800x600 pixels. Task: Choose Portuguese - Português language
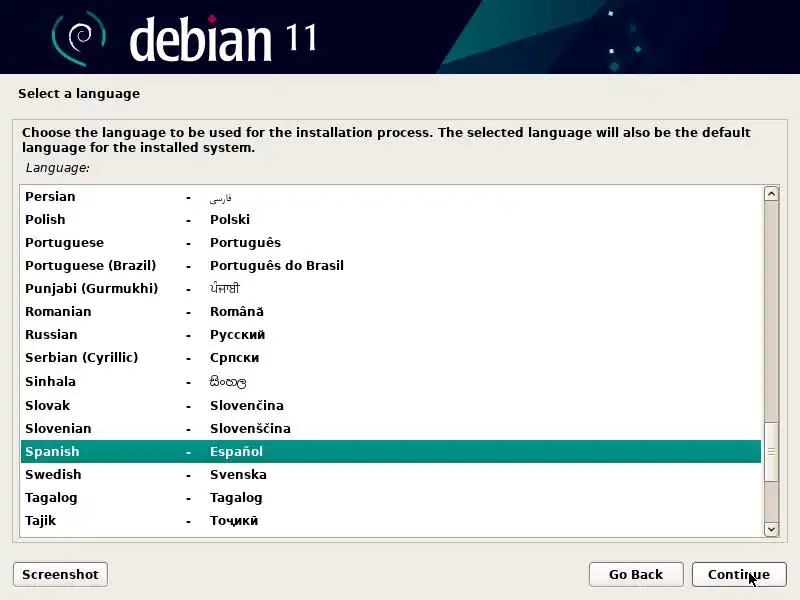coord(391,242)
